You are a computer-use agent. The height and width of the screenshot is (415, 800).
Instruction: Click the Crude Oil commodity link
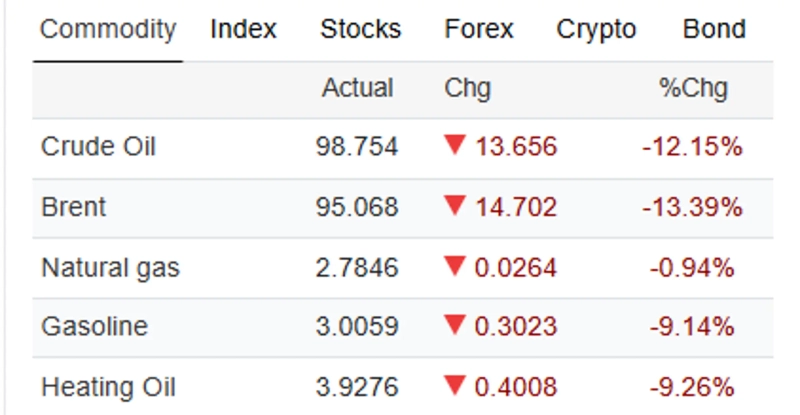tap(98, 148)
